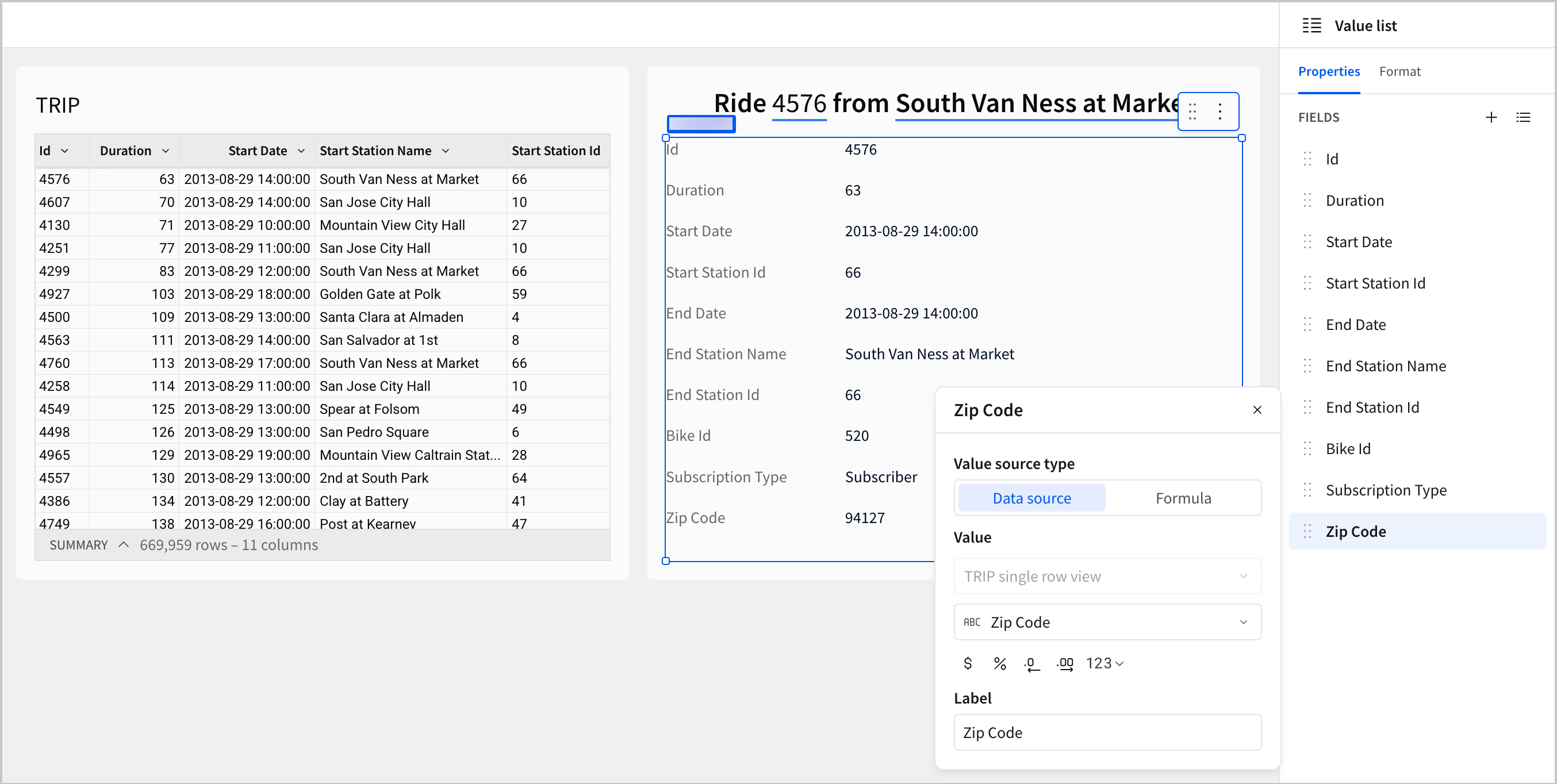The height and width of the screenshot is (784, 1557).
Task: Open the field list icon beside the plus
Action: click(1524, 117)
